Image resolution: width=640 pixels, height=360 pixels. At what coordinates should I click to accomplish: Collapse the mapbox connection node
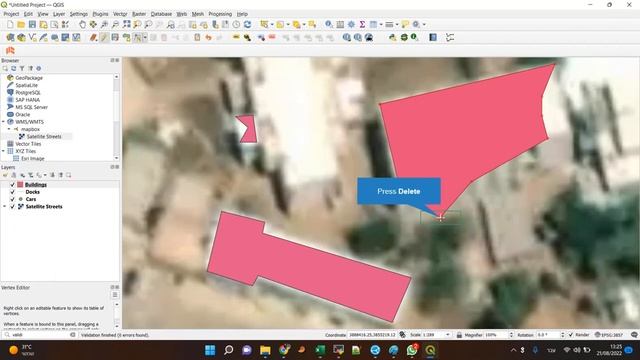(x=9, y=129)
